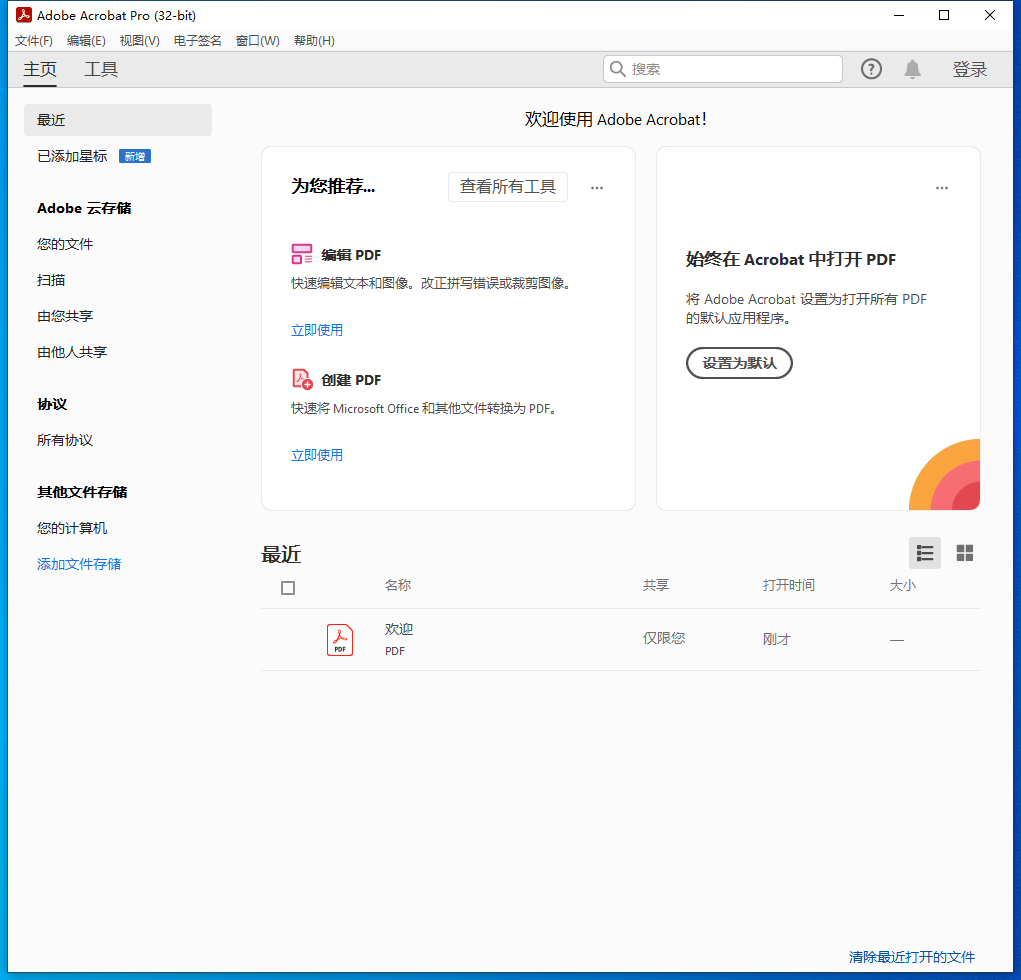Viewport: 1021px width, 980px height.
Task: Sort by 打开时间 column header
Action: point(789,585)
